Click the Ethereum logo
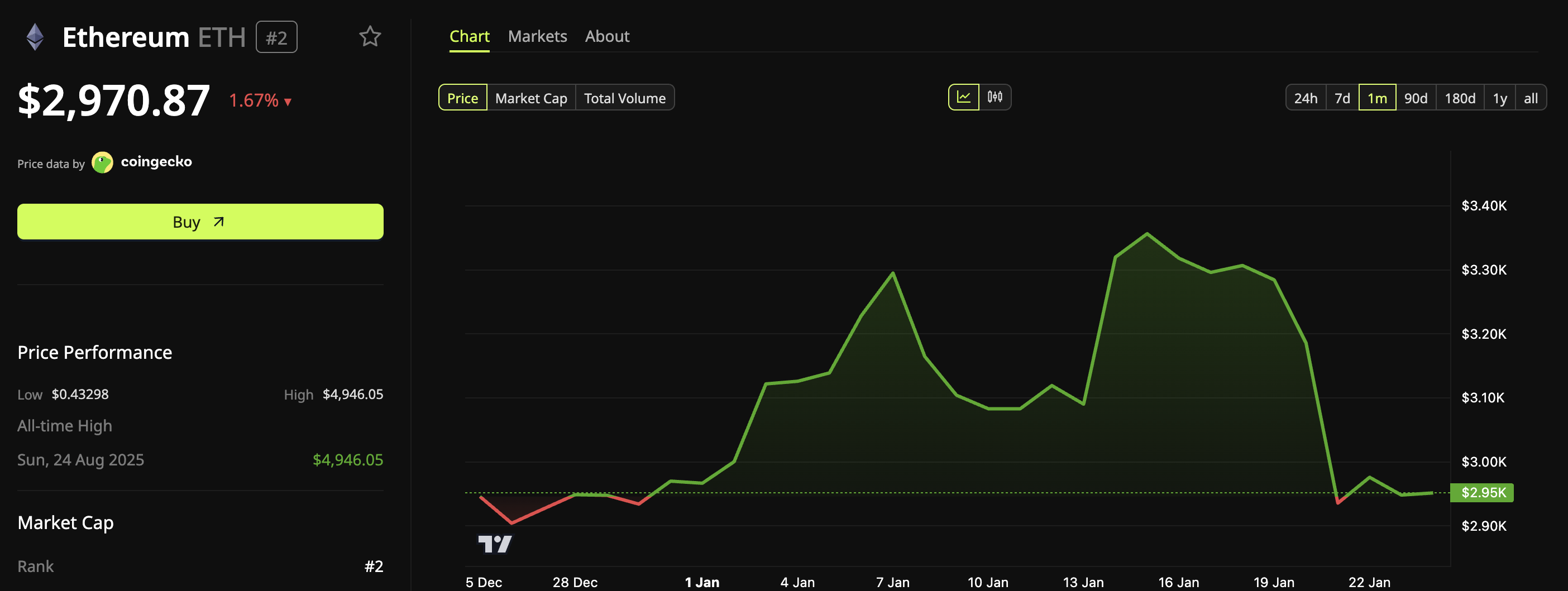1568x591 pixels. (35, 37)
